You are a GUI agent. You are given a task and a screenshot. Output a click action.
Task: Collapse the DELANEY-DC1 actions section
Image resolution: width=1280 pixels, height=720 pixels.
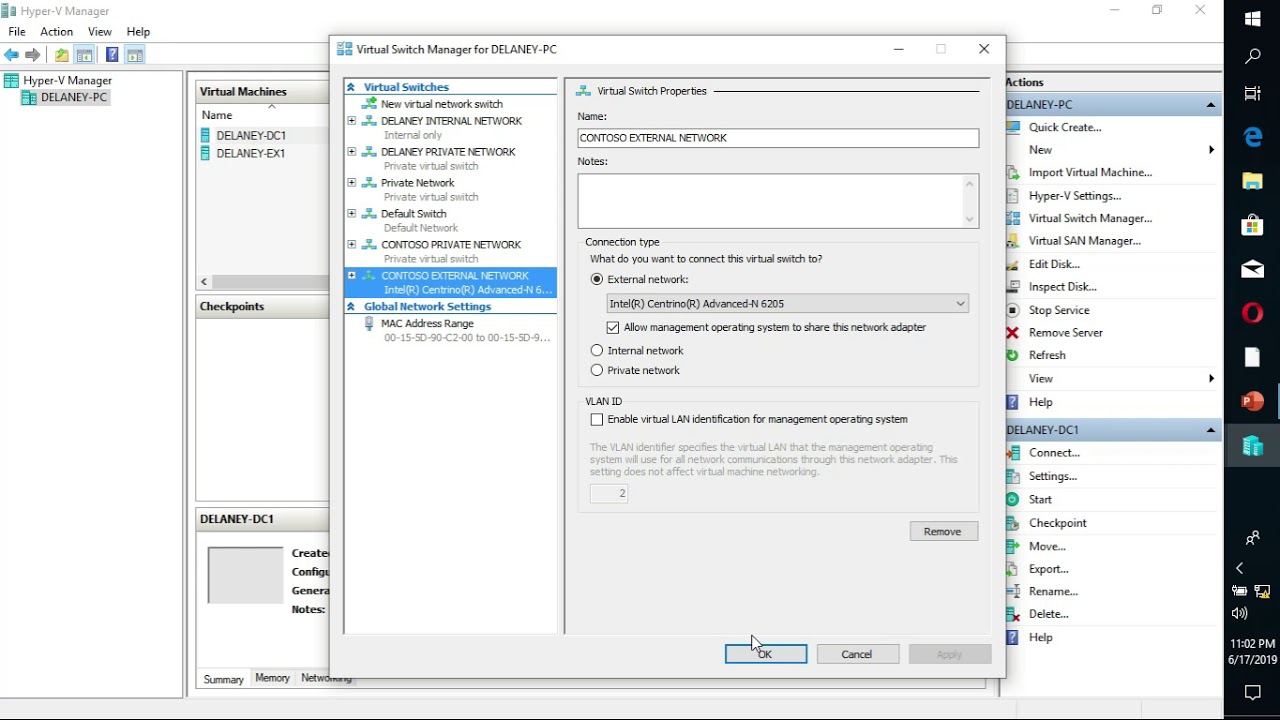[1210, 430]
